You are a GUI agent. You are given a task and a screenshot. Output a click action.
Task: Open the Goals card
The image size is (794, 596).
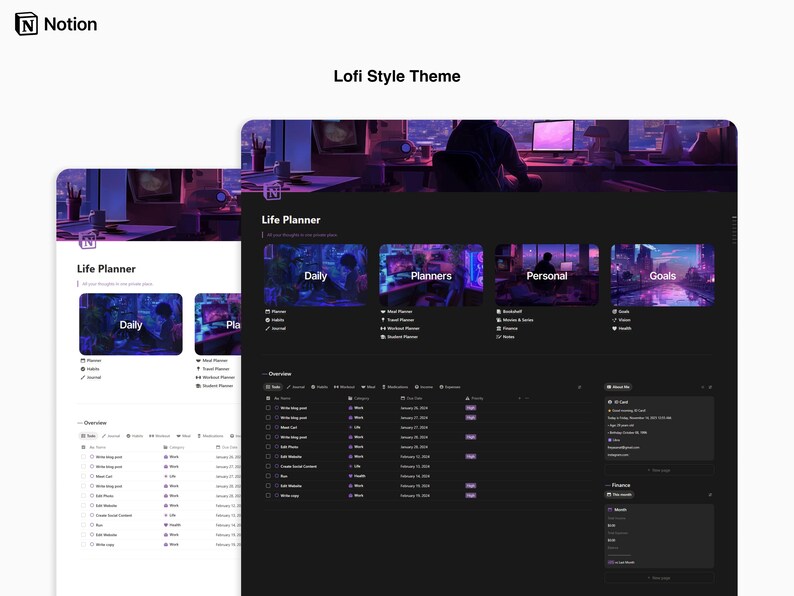pyautogui.click(x=662, y=275)
